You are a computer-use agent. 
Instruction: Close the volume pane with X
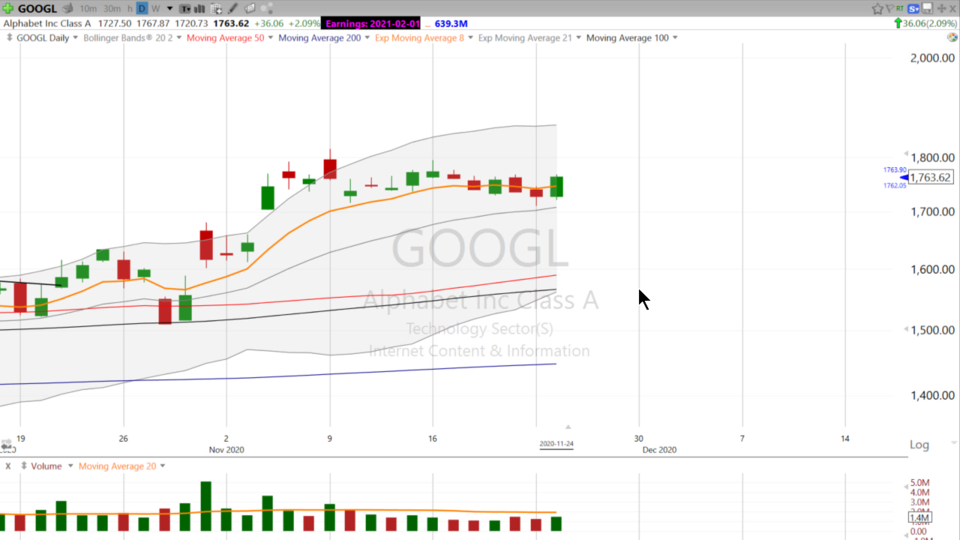pyautogui.click(x=8, y=466)
